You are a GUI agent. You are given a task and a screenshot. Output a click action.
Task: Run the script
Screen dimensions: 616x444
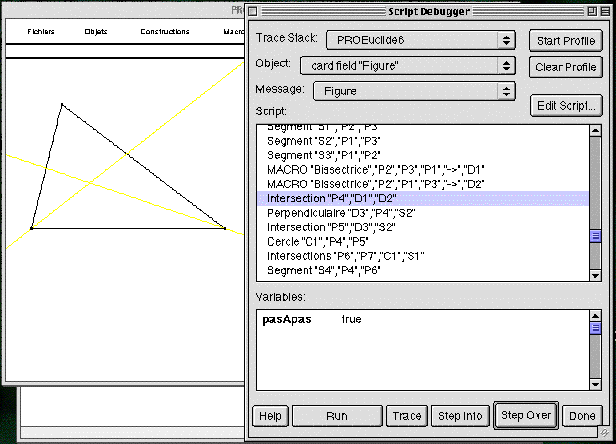[x=336, y=415]
